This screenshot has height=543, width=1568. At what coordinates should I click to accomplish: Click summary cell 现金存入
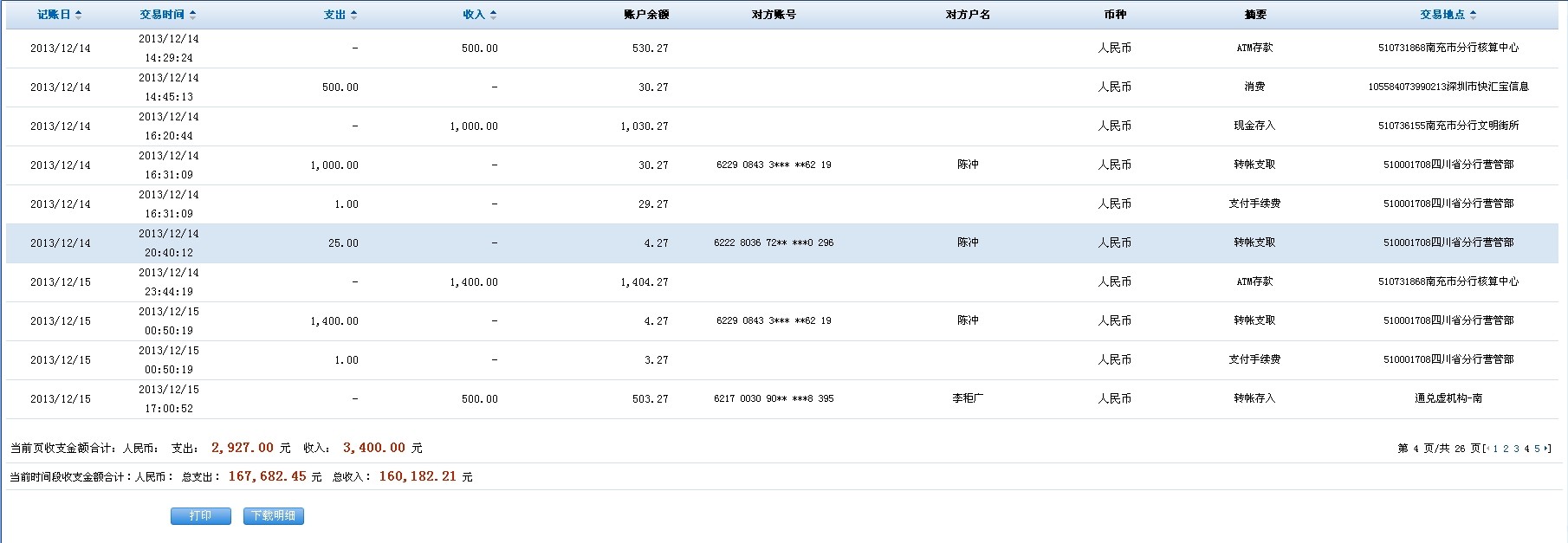(x=1254, y=126)
